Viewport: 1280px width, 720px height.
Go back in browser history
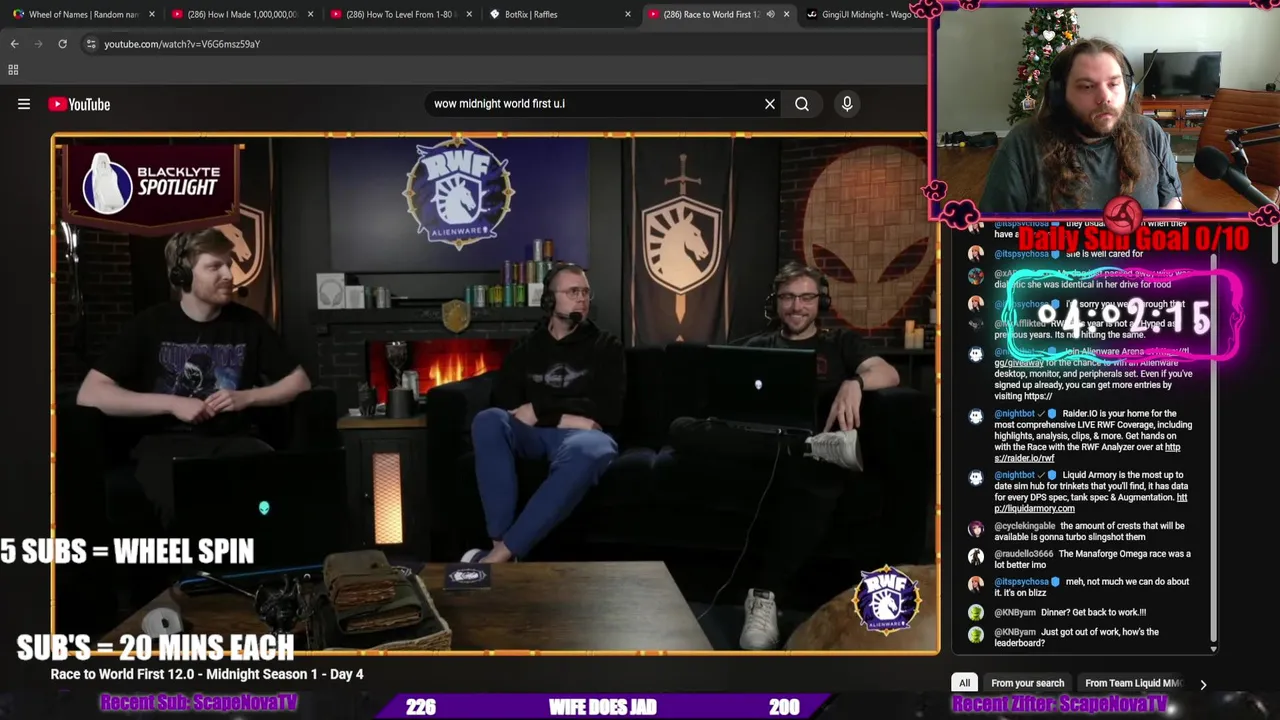click(x=14, y=44)
